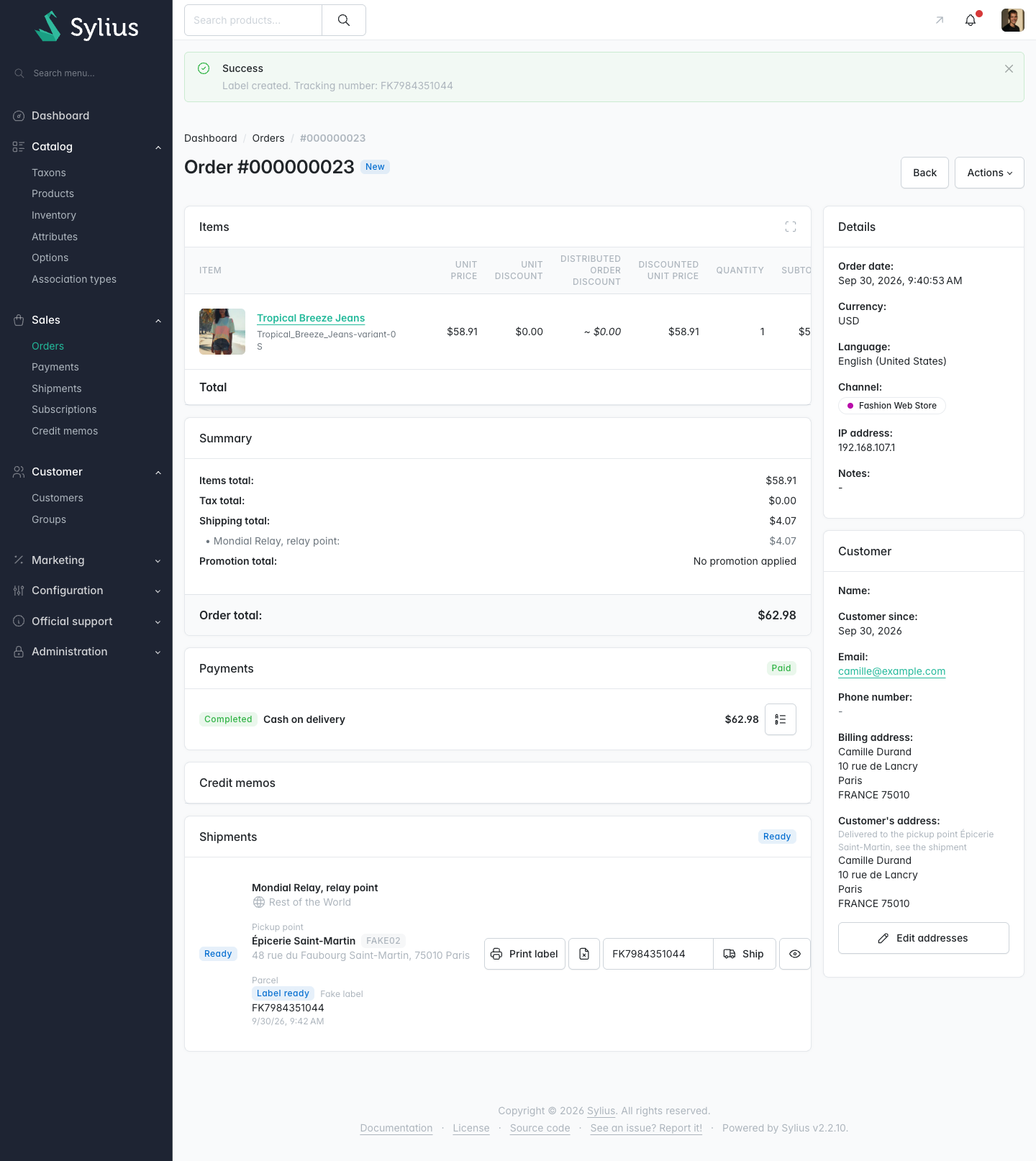The image size is (1036, 1161).
Task: Focus the Search products field
Action: (x=253, y=20)
